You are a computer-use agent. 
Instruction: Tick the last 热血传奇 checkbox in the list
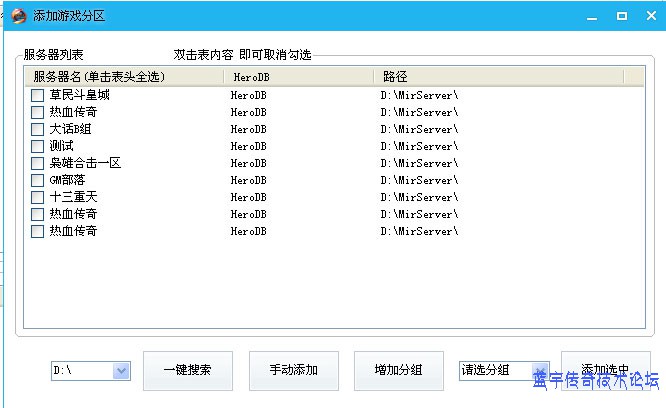[x=37, y=231]
